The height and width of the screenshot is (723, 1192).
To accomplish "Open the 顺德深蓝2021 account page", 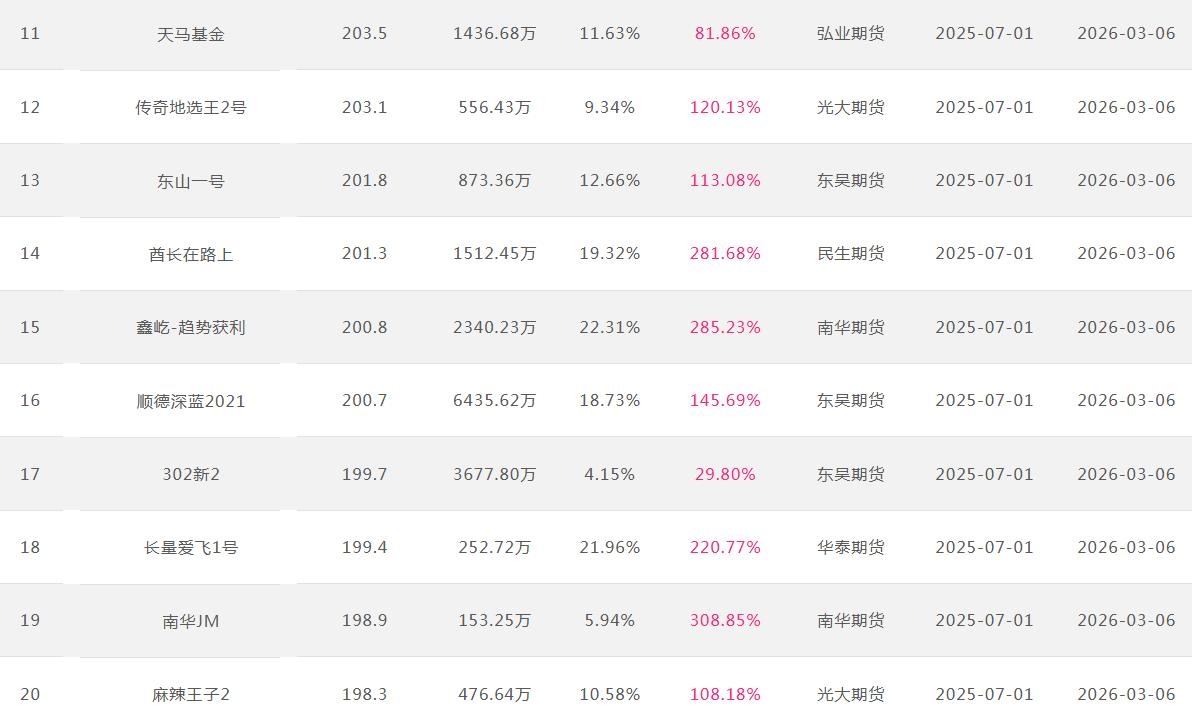I will (x=190, y=401).
